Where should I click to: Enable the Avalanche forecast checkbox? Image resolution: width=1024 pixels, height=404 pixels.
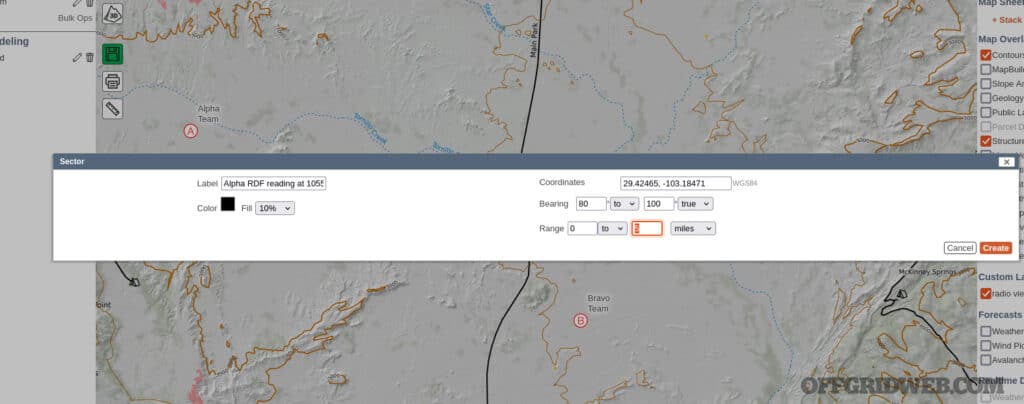[985, 360]
